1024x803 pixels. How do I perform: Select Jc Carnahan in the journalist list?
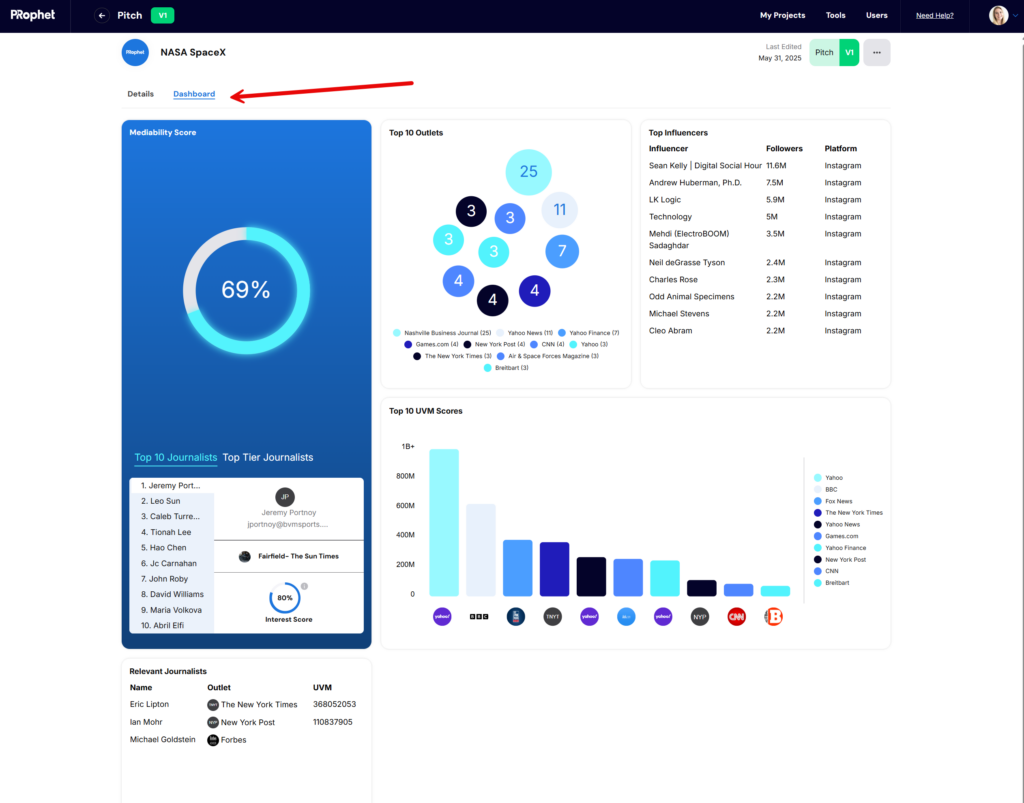click(x=172, y=563)
